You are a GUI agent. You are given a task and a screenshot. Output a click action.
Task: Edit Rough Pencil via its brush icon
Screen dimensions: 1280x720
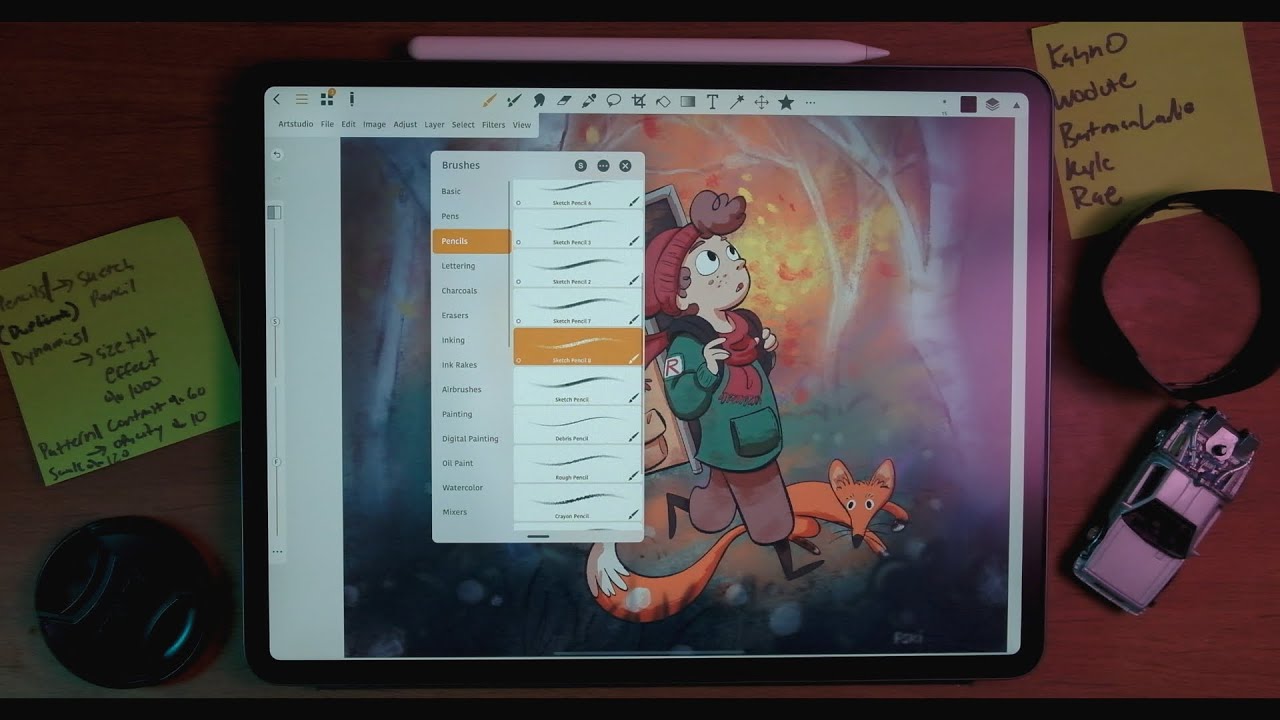[634, 476]
